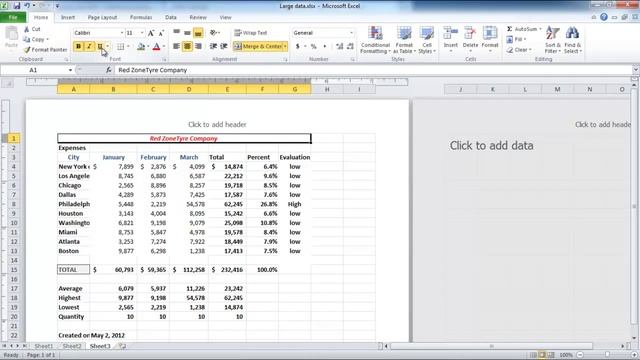Click AutoSum button
This screenshot has height=360, width=640.
pyautogui.click(x=522, y=29)
